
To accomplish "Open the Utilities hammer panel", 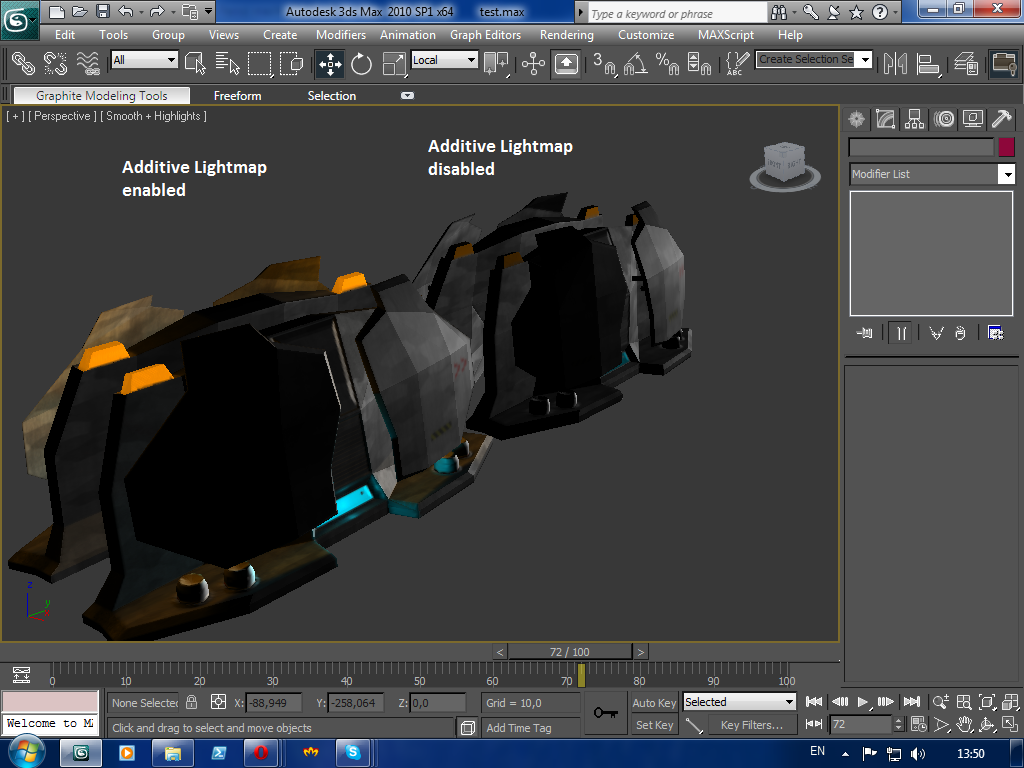I will pos(1001,119).
